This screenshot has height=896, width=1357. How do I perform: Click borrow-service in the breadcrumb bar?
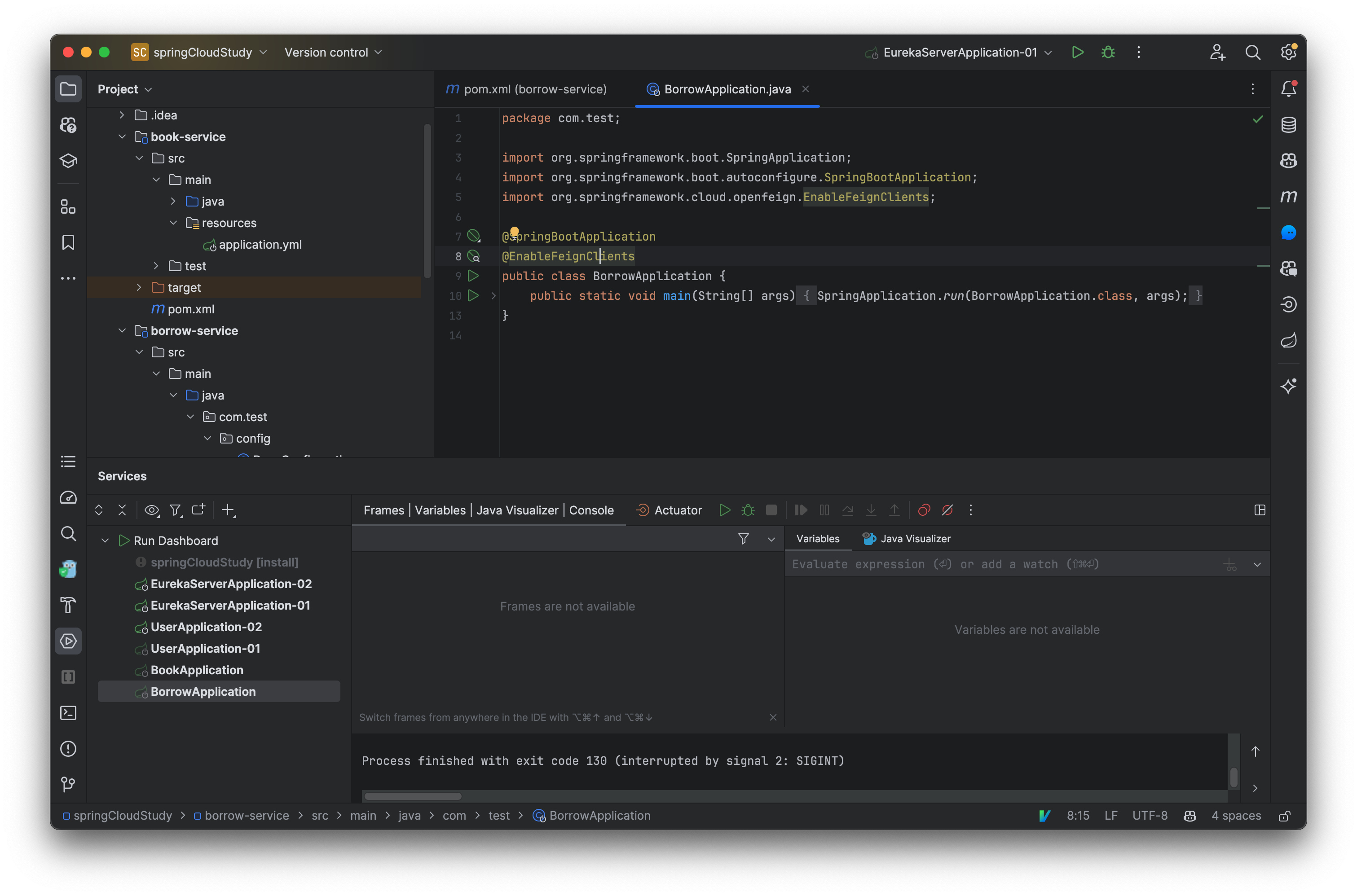point(247,816)
